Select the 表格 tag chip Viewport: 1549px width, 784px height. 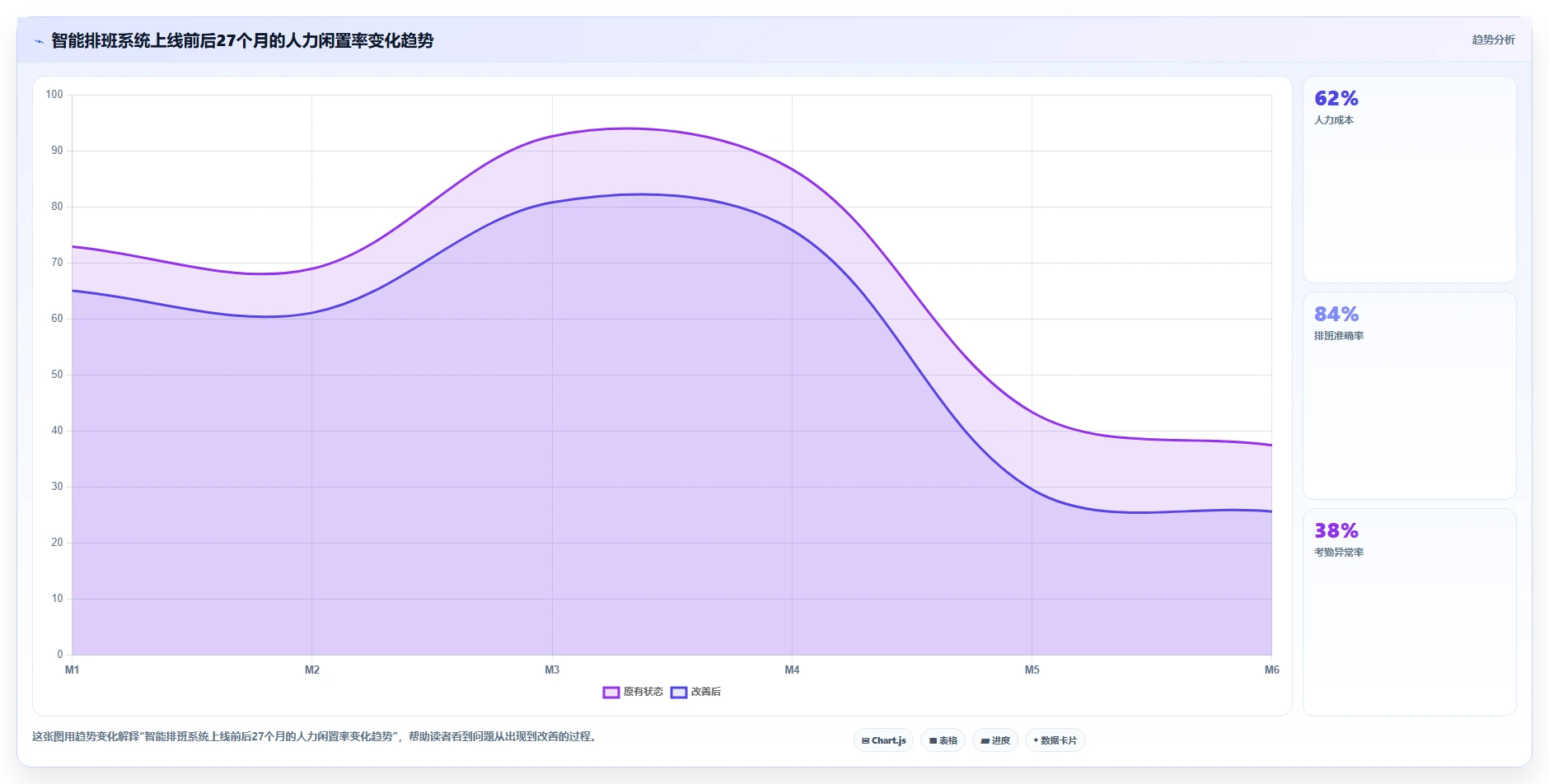coord(943,740)
